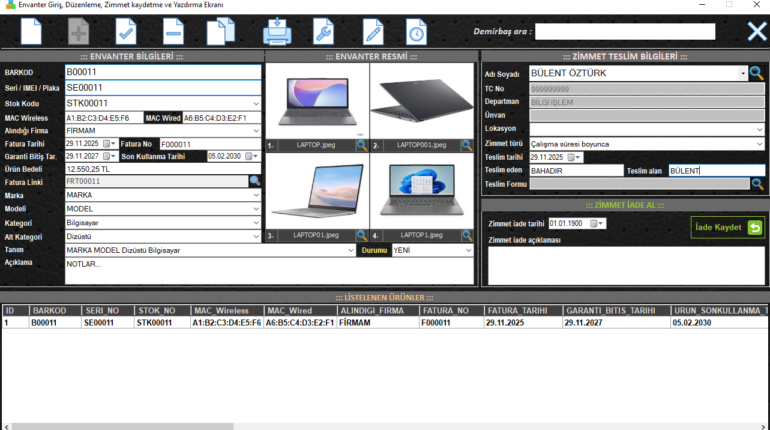This screenshot has height=430, width=770.
Task: Click magnifier beside Fatura Linki field
Action: (x=255, y=181)
